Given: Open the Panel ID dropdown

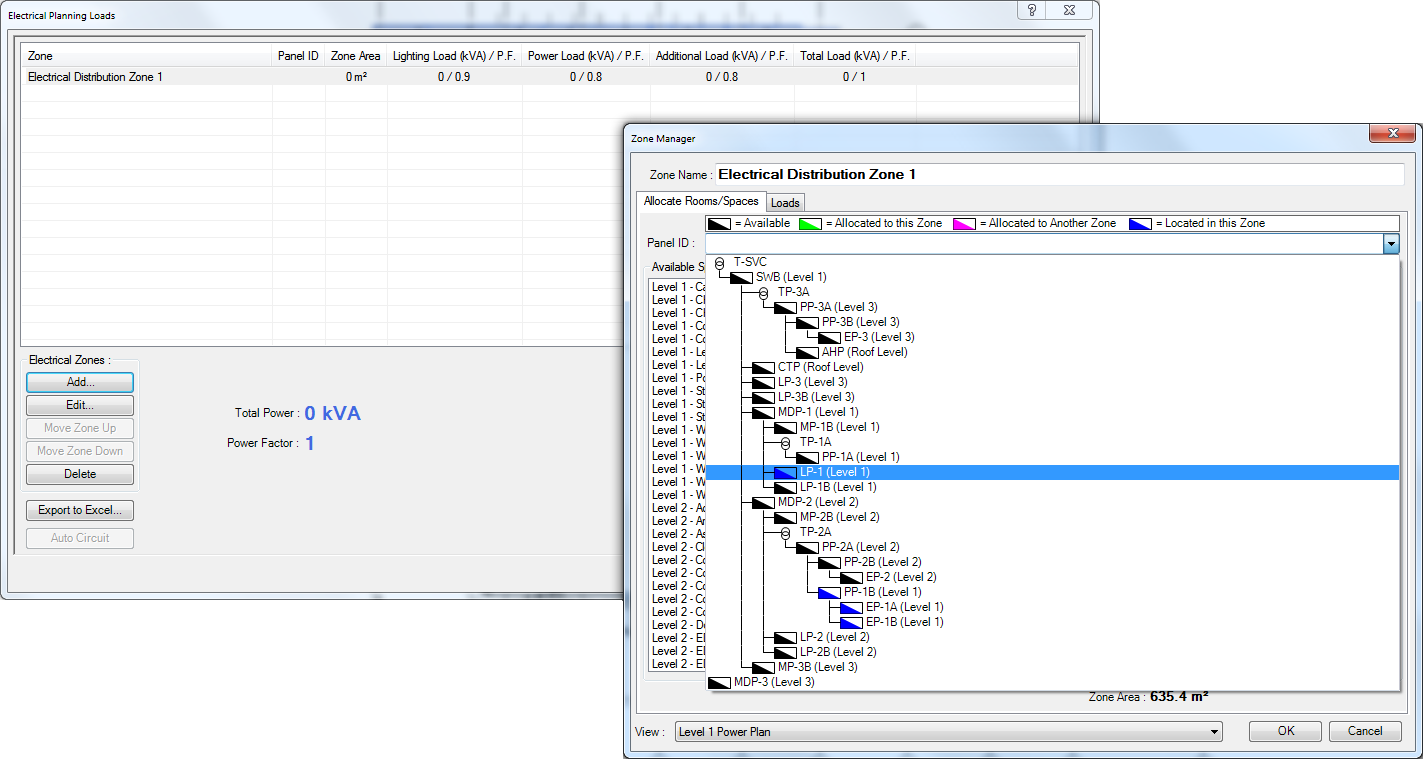Looking at the screenshot, I should (x=1390, y=243).
